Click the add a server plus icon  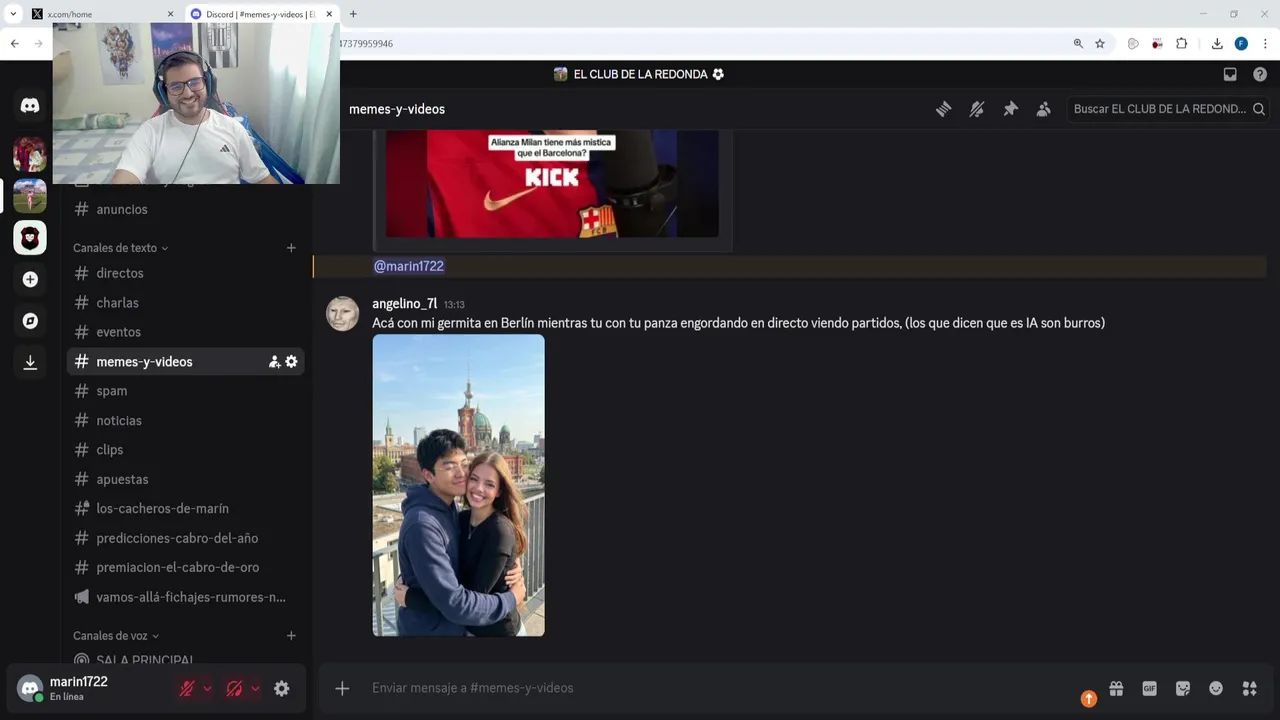pos(30,280)
